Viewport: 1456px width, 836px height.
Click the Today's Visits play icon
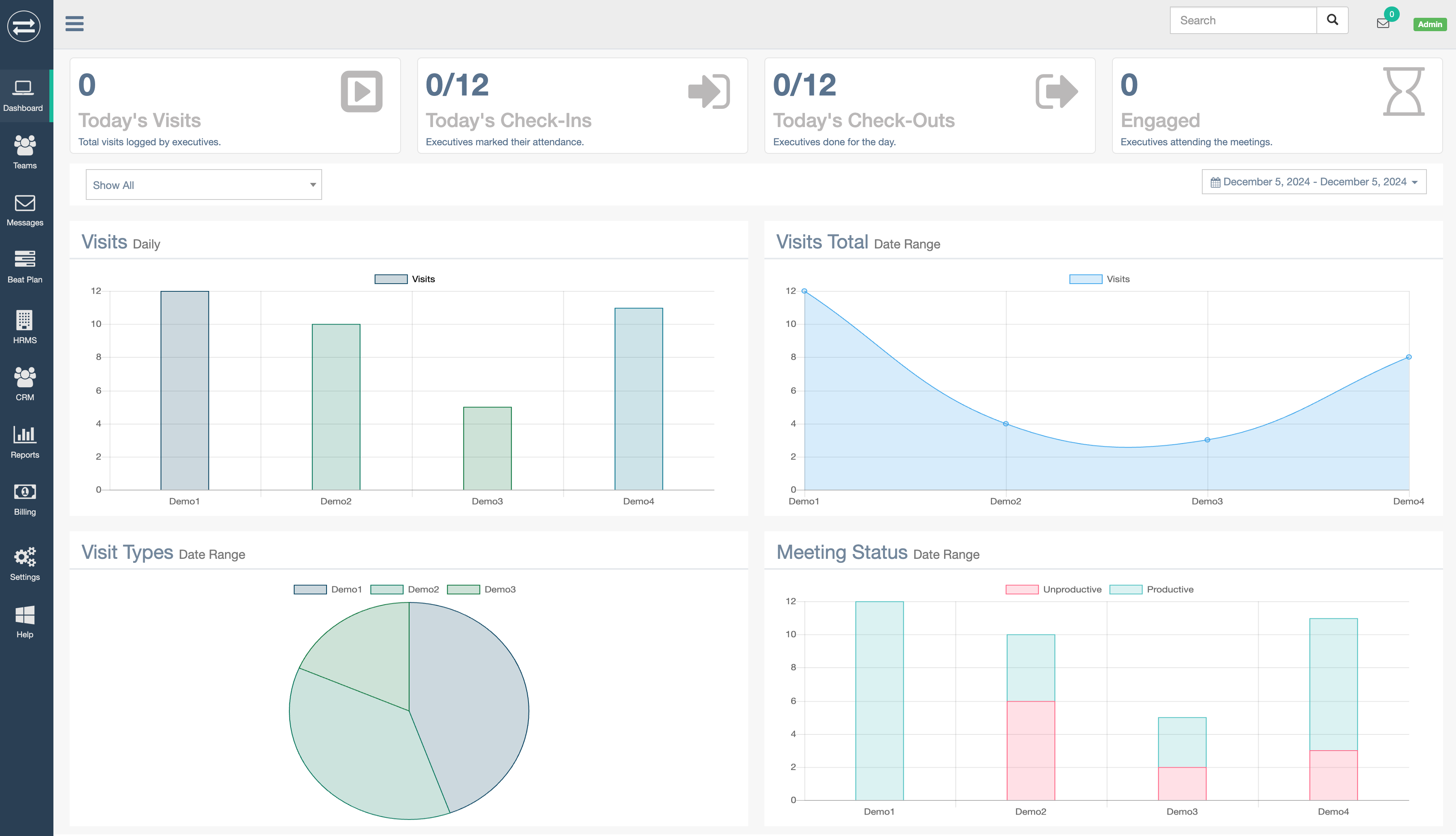(362, 91)
